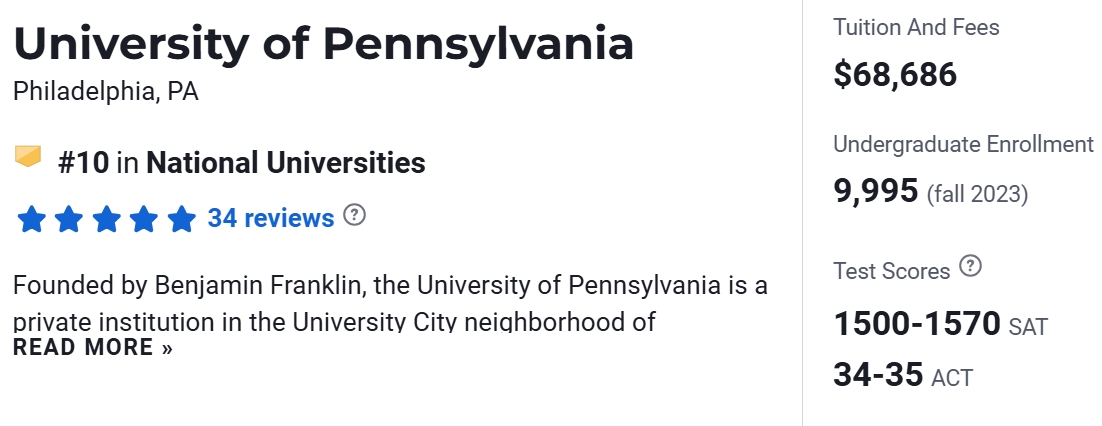1102x426 pixels.
Task: Click the 34-35 ACT score range
Action: (x=877, y=375)
